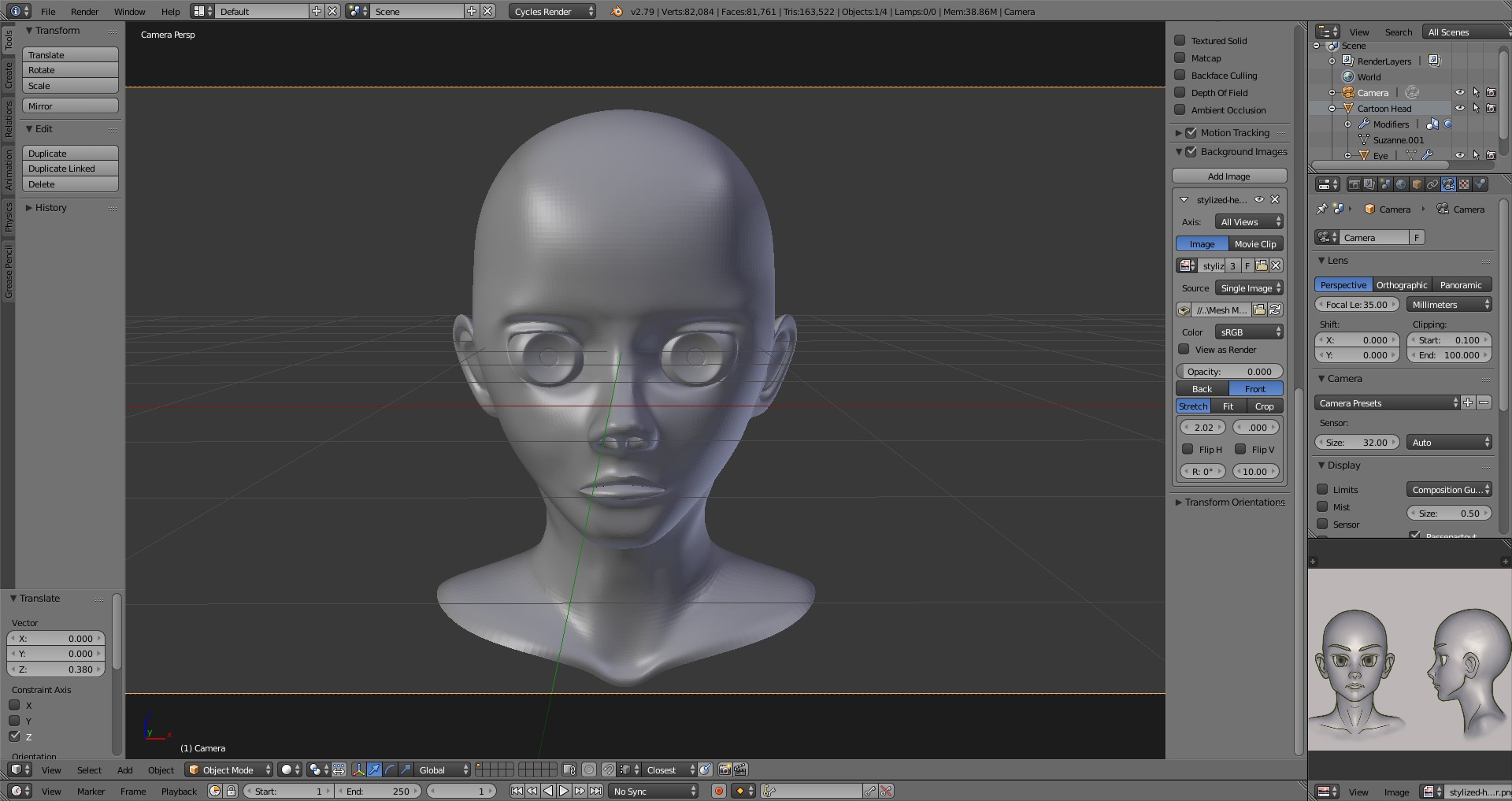Enable the Backface Culling checkbox
Image resolution: width=1512 pixels, height=801 pixels.
tap(1180, 76)
